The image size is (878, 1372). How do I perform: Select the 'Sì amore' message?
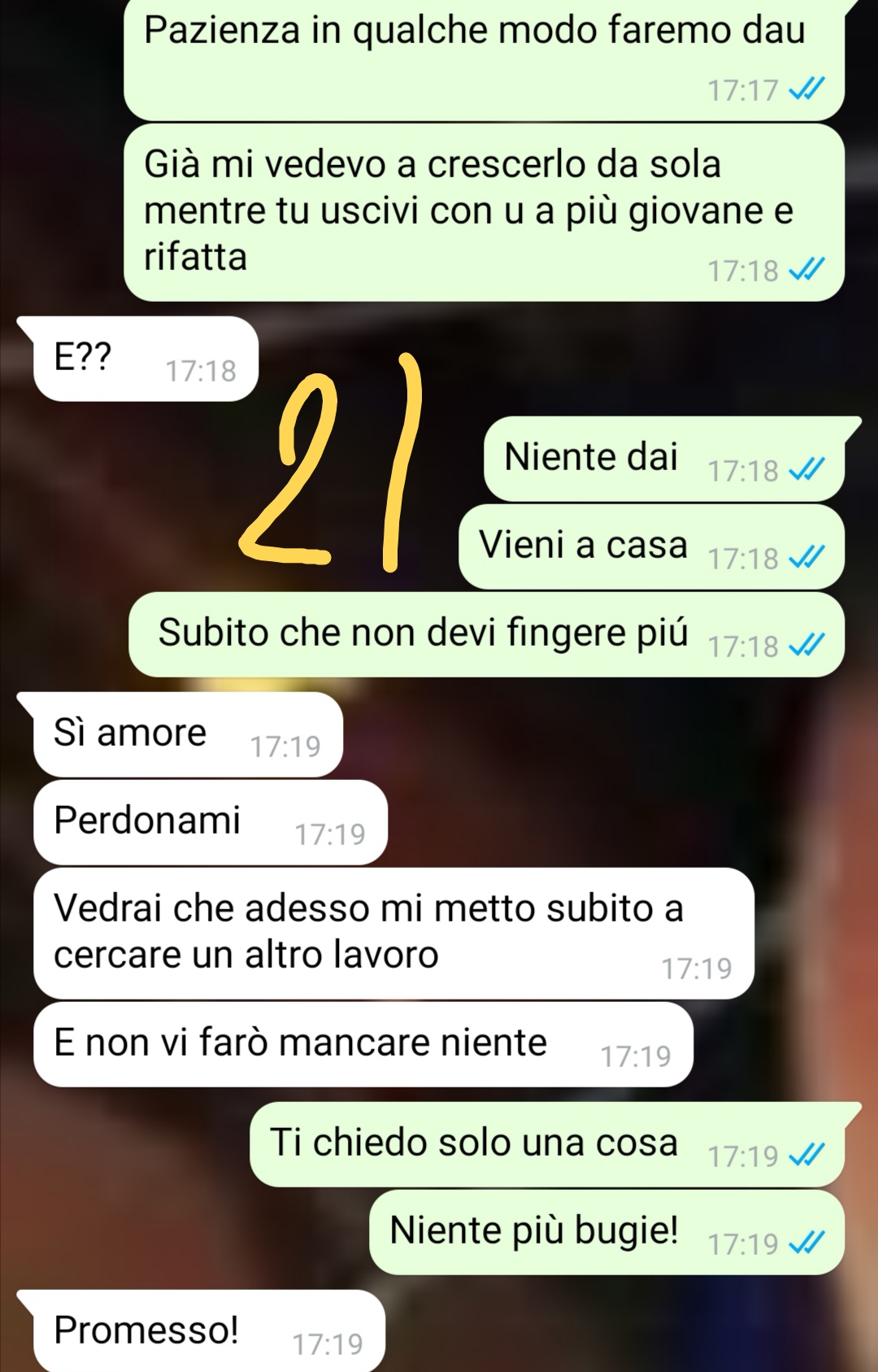(x=188, y=734)
